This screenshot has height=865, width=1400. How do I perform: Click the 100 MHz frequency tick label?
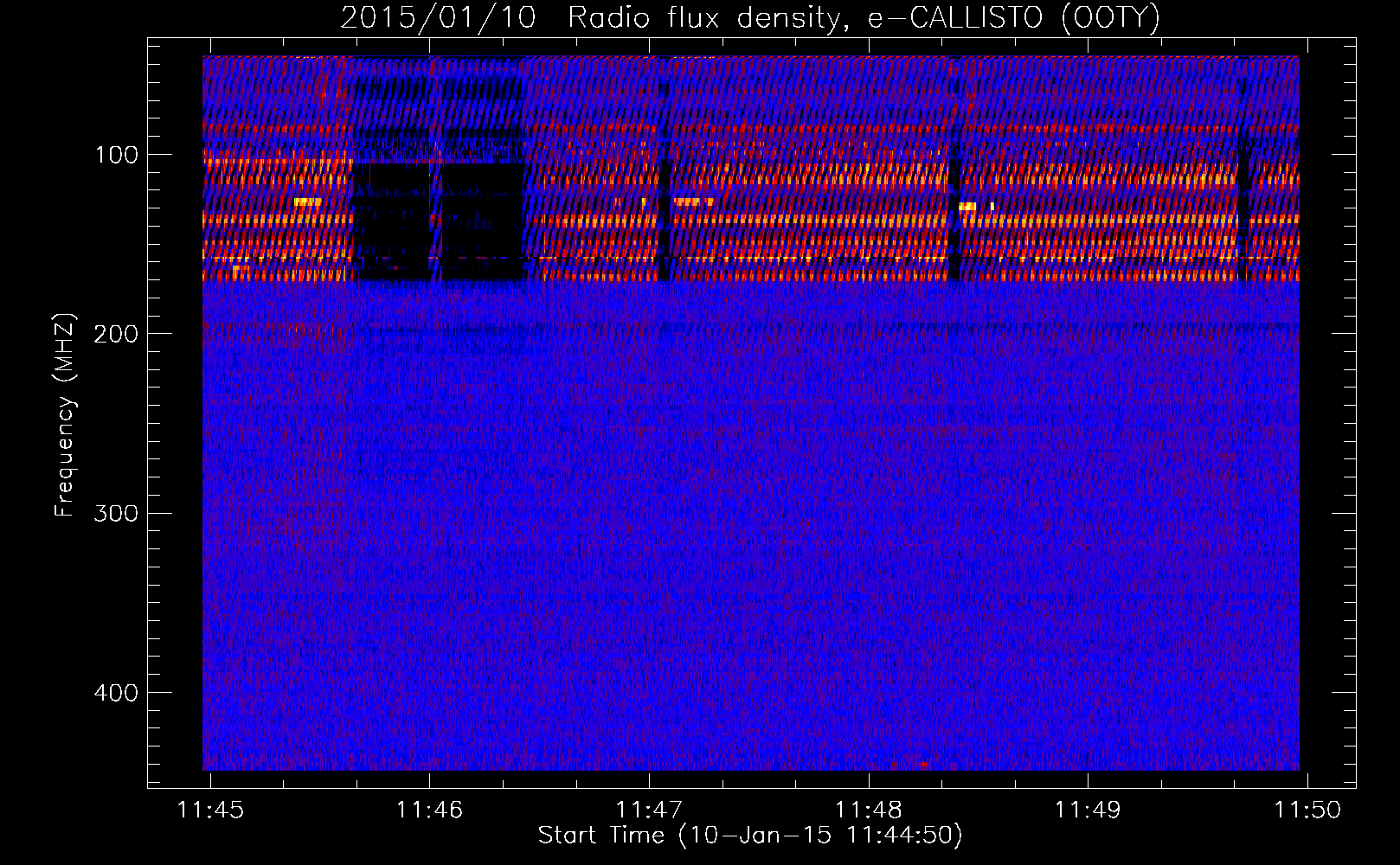click(x=117, y=155)
